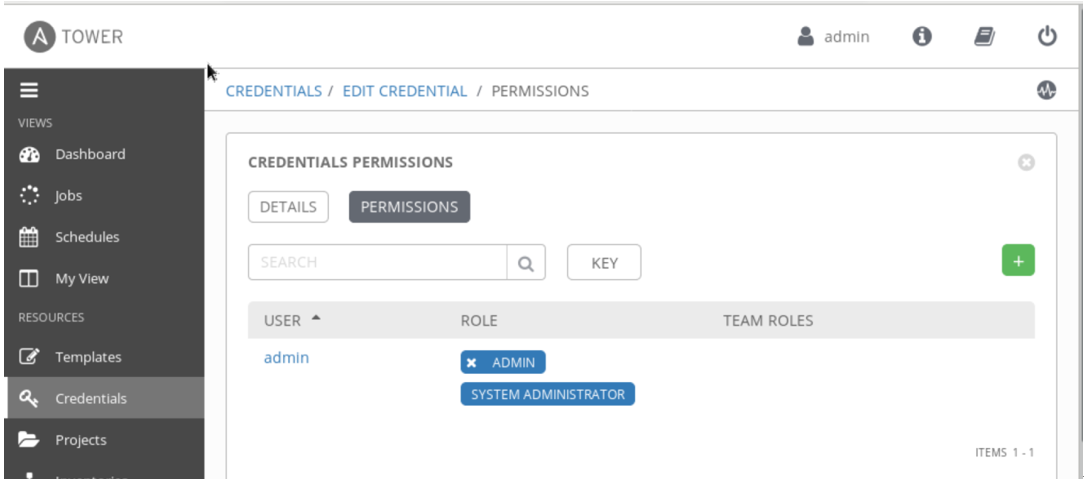Open the About info icon
This screenshot has width=1084, height=480.
(x=922, y=37)
